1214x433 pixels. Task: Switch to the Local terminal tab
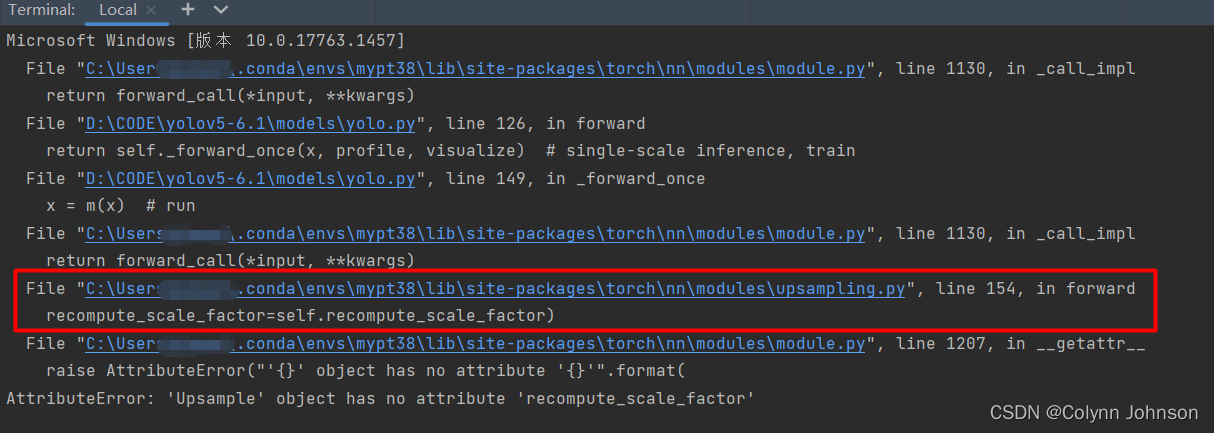pyautogui.click(x=118, y=10)
